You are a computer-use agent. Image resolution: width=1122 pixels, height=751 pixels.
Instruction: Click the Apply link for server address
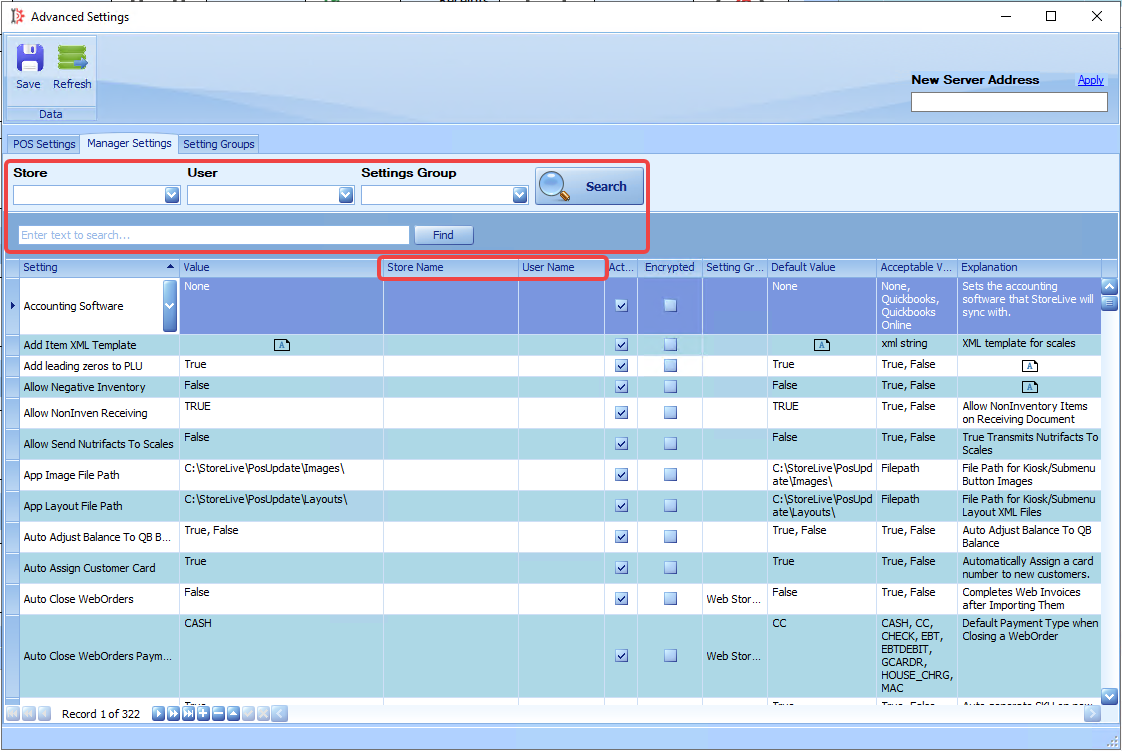pos(1091,80)
